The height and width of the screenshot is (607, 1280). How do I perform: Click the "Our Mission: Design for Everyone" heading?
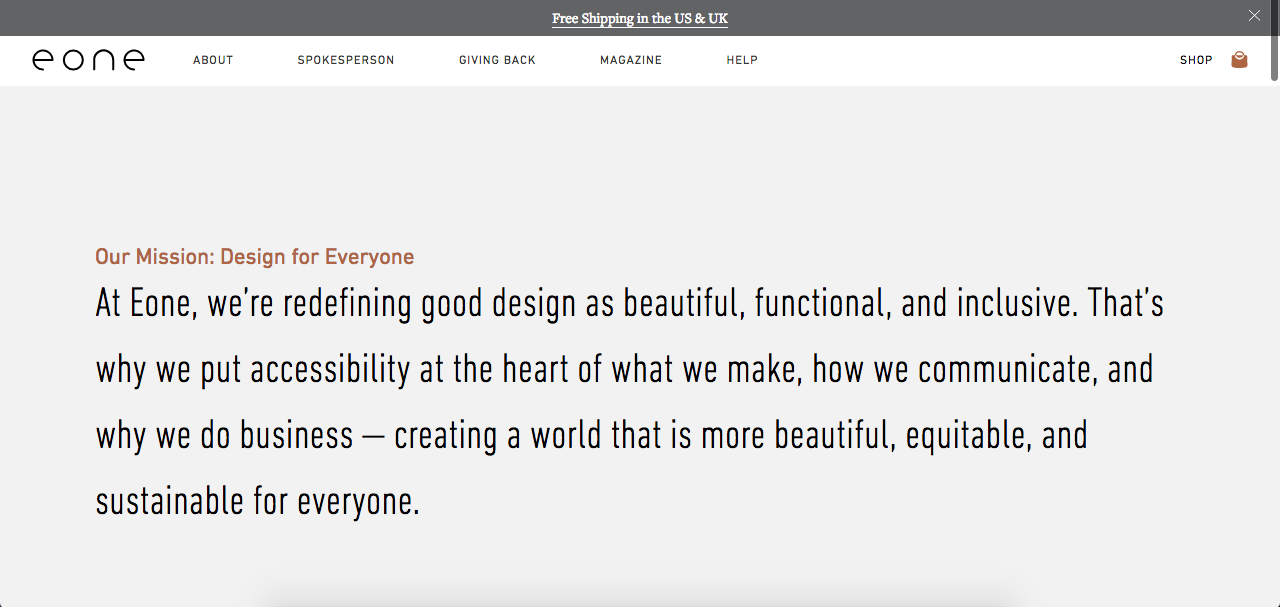coord(254,257)
